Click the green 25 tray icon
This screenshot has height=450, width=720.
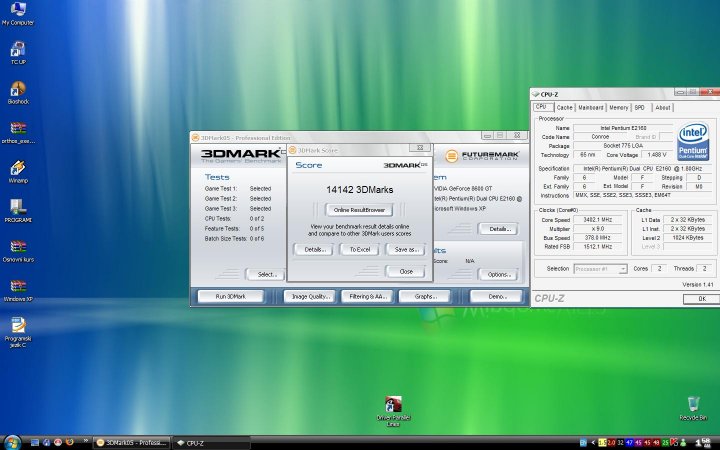point(665,443)
